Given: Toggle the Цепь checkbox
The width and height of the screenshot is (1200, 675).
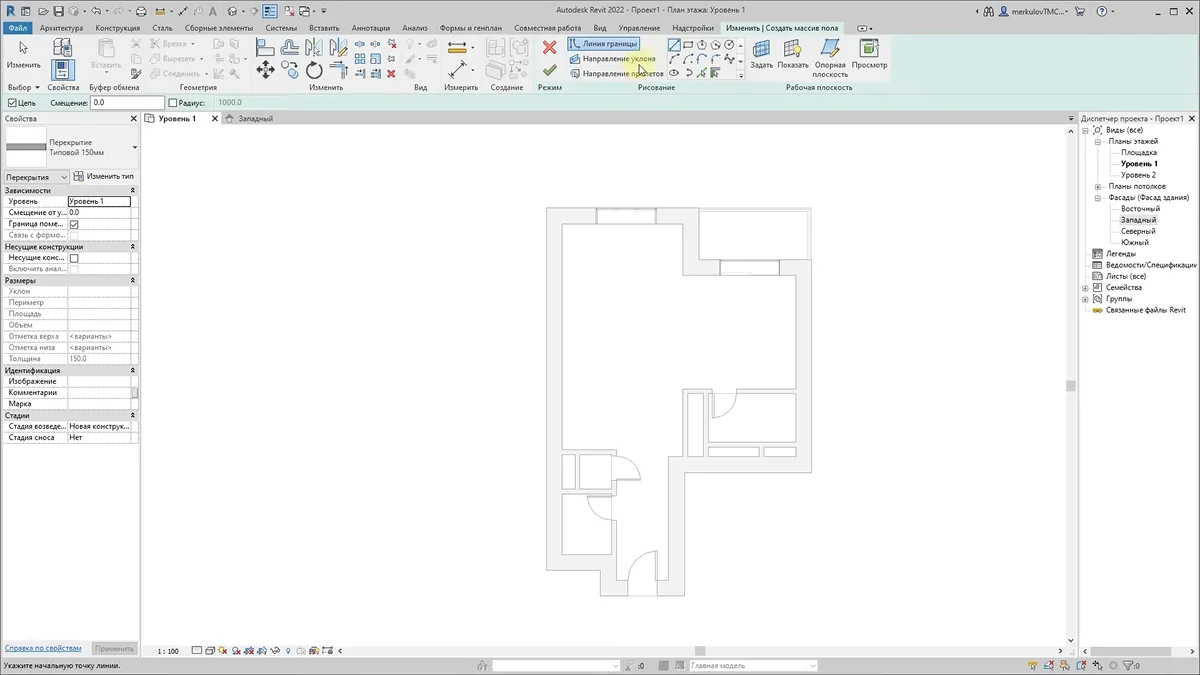Looking at the screenshot, I should coord(12,103).
